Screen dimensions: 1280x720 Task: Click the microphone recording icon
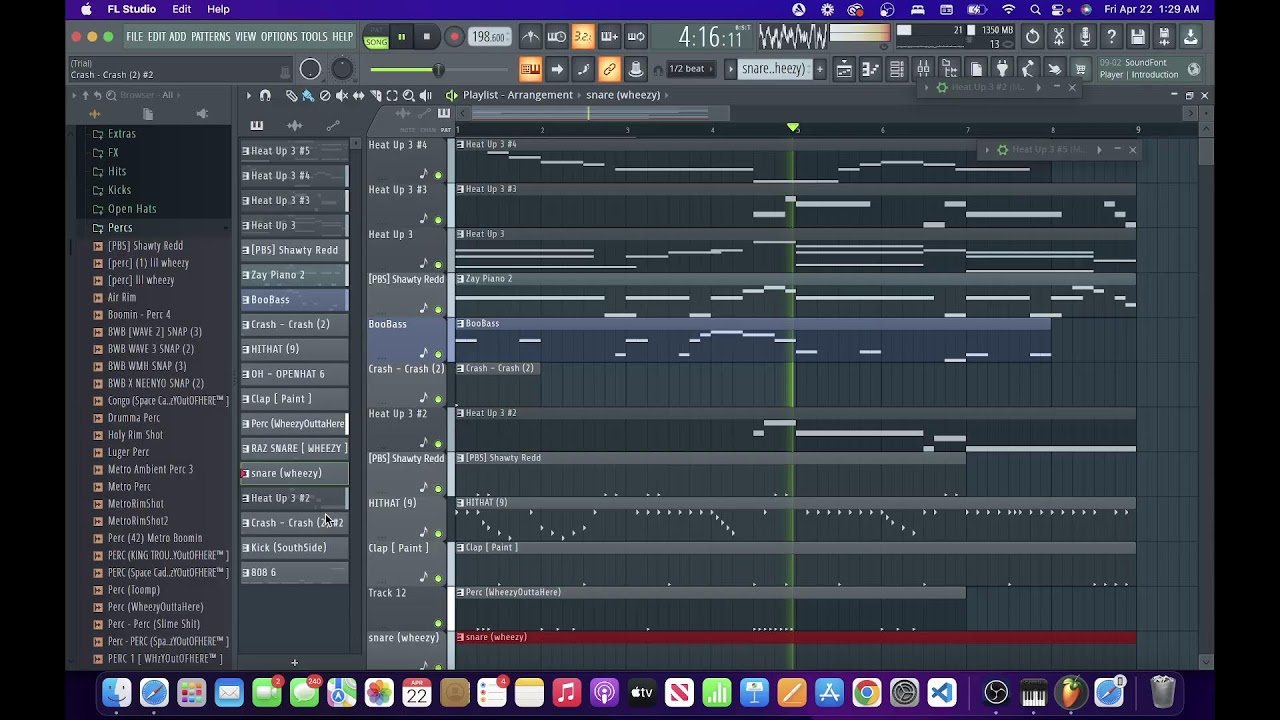click(x=1085, y=37)
